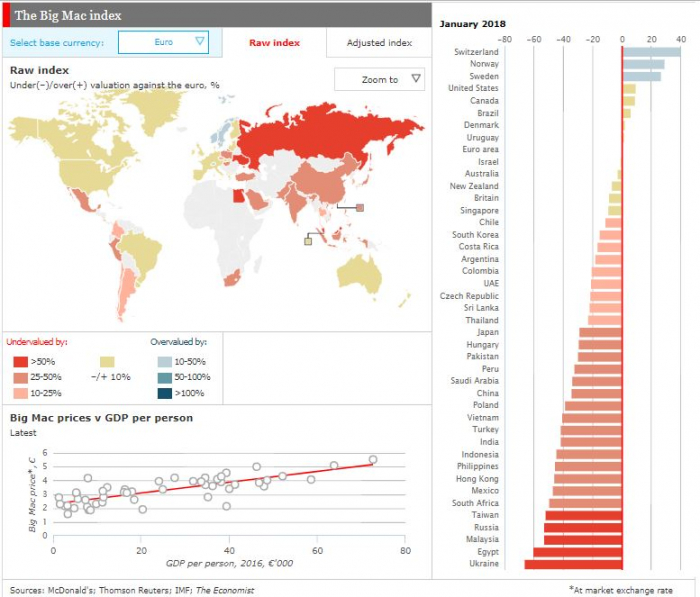Click the >100% overvalued dark swatch
Screen dimensions: 700x597
165,393
